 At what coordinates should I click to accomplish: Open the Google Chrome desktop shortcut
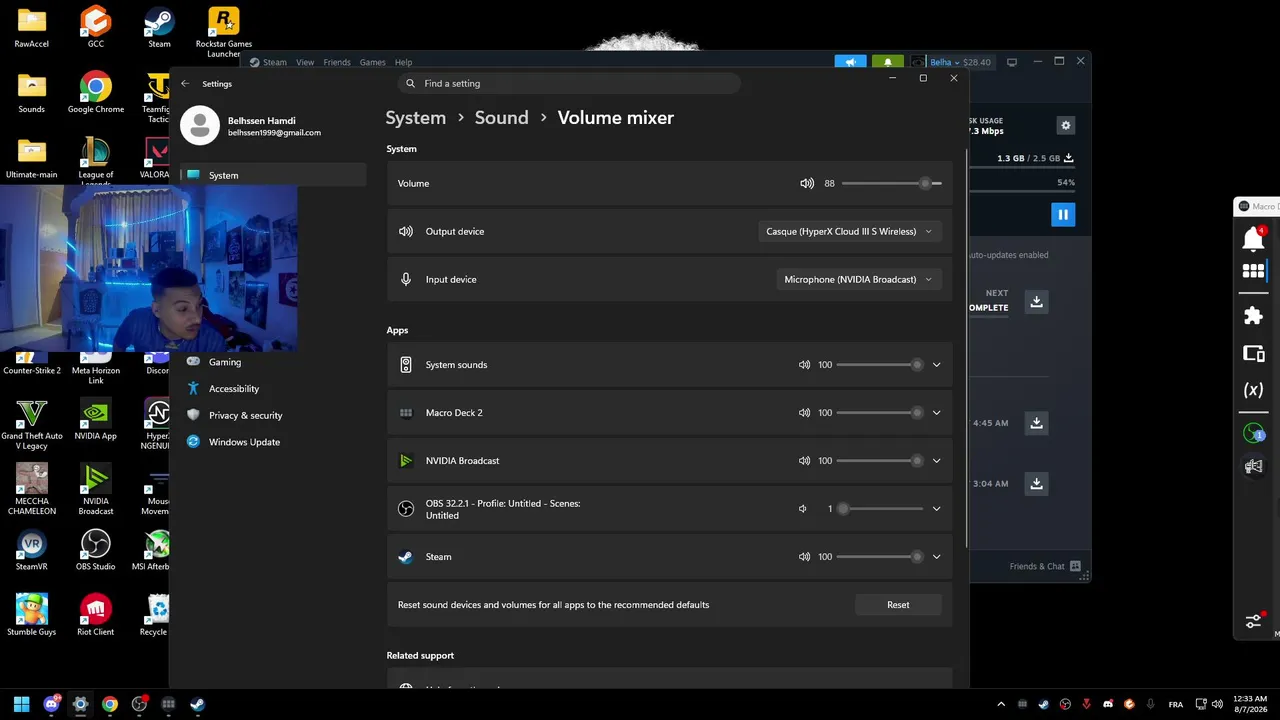tap(96, 93)
